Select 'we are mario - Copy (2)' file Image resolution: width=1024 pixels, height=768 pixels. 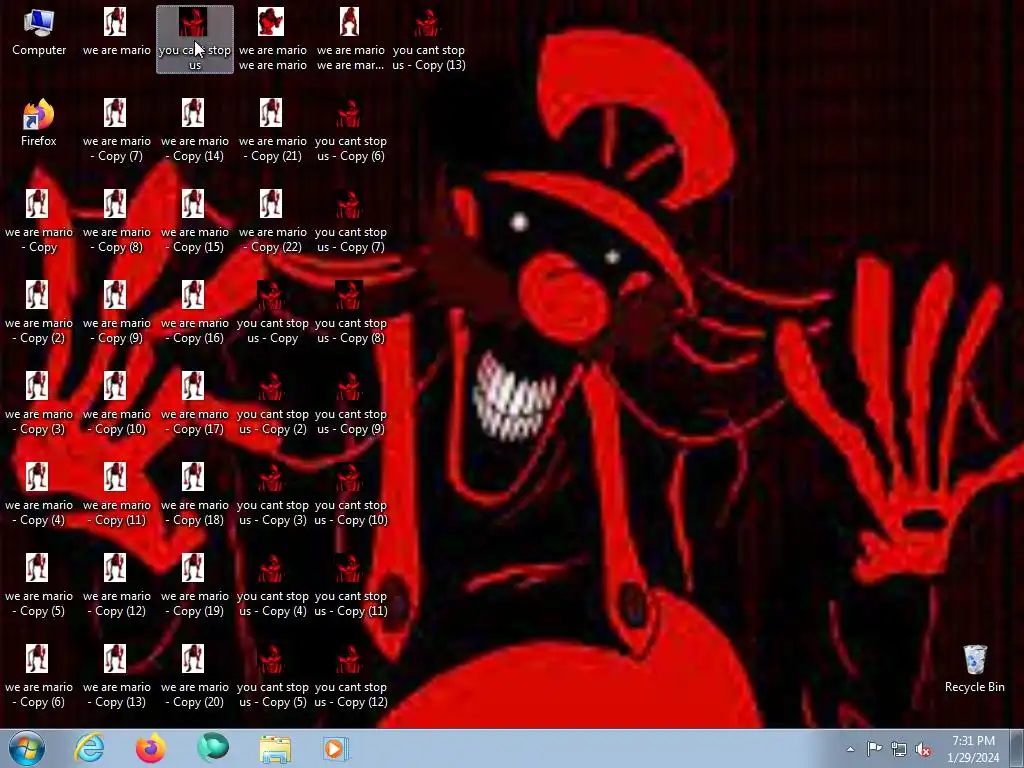(x=39, y=312)
